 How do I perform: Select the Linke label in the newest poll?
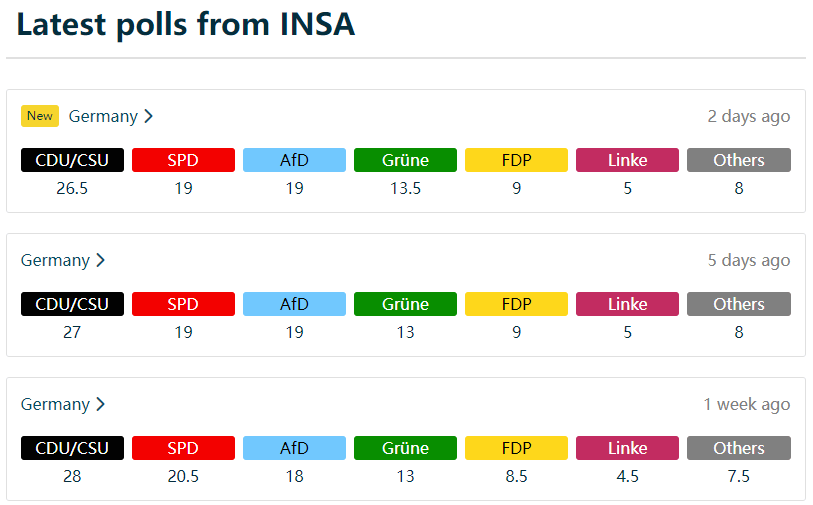(x=627, y=160)
